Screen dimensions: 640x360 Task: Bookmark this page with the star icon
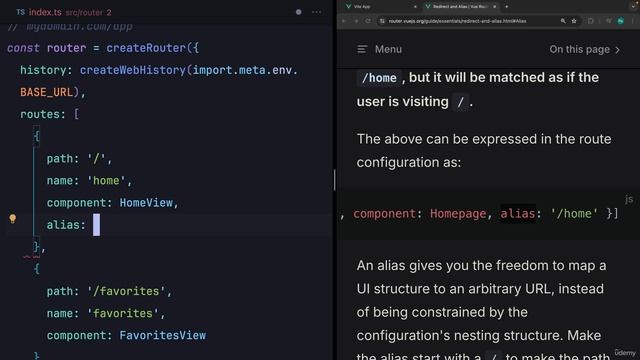574,21
